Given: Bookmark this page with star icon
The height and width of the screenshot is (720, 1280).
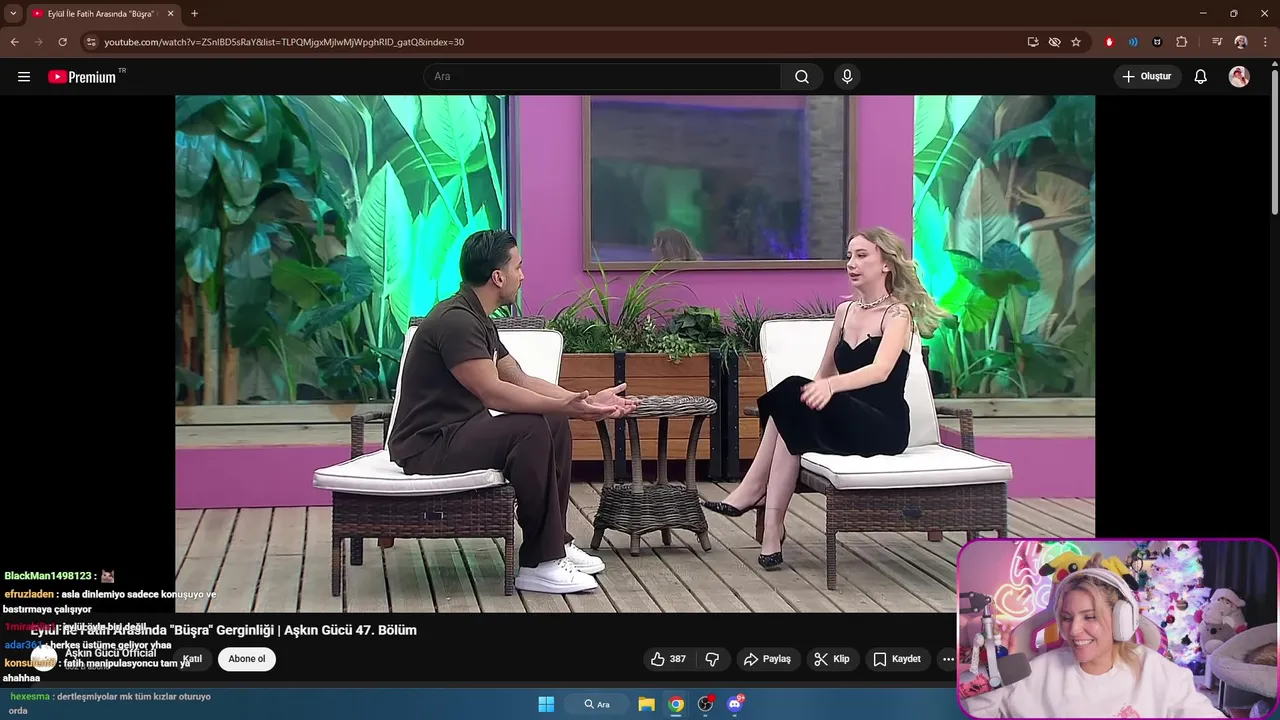Looking at the screenshot, I should [x=1076, y=42].
